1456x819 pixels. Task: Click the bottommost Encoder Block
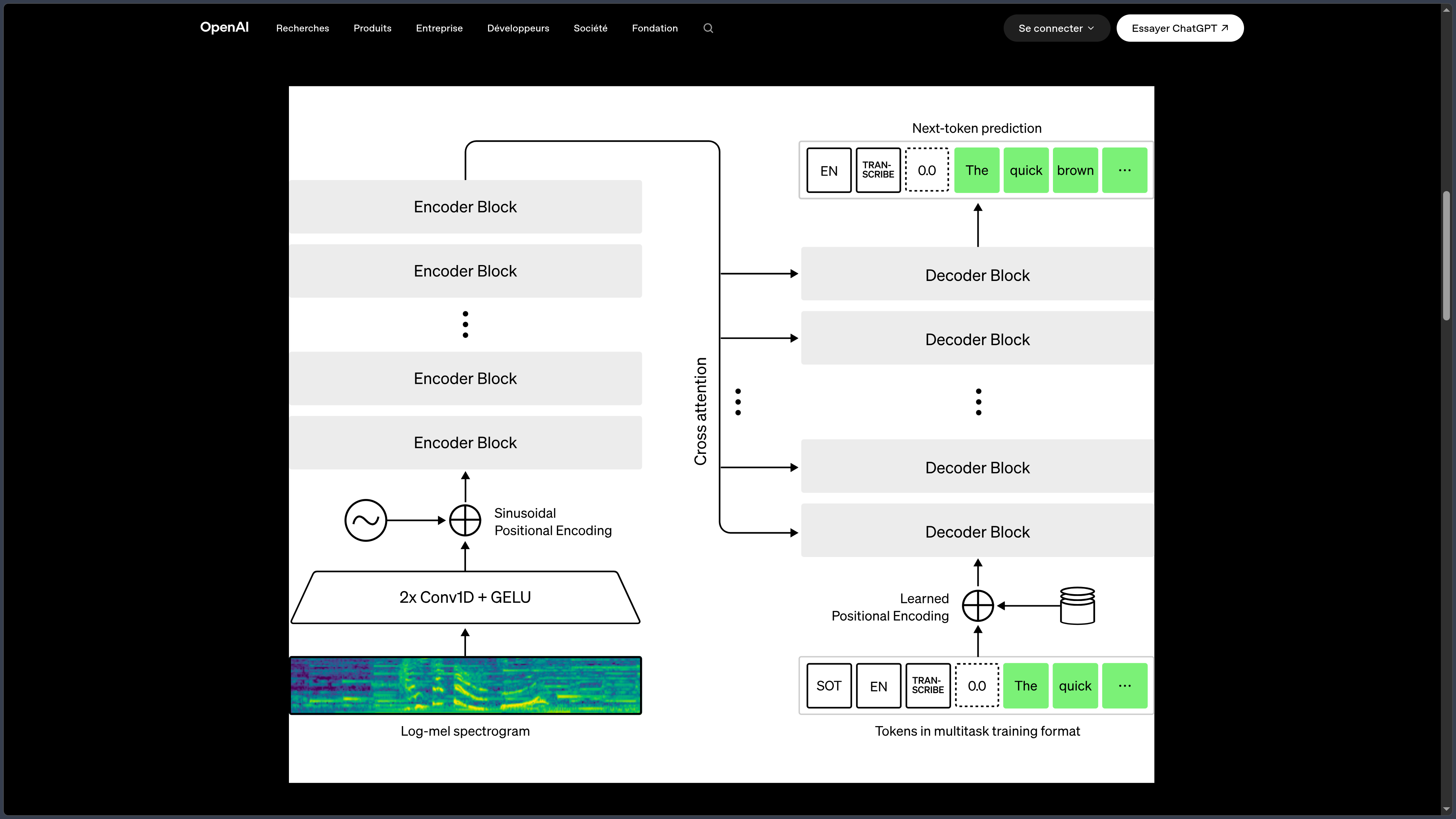465,442
